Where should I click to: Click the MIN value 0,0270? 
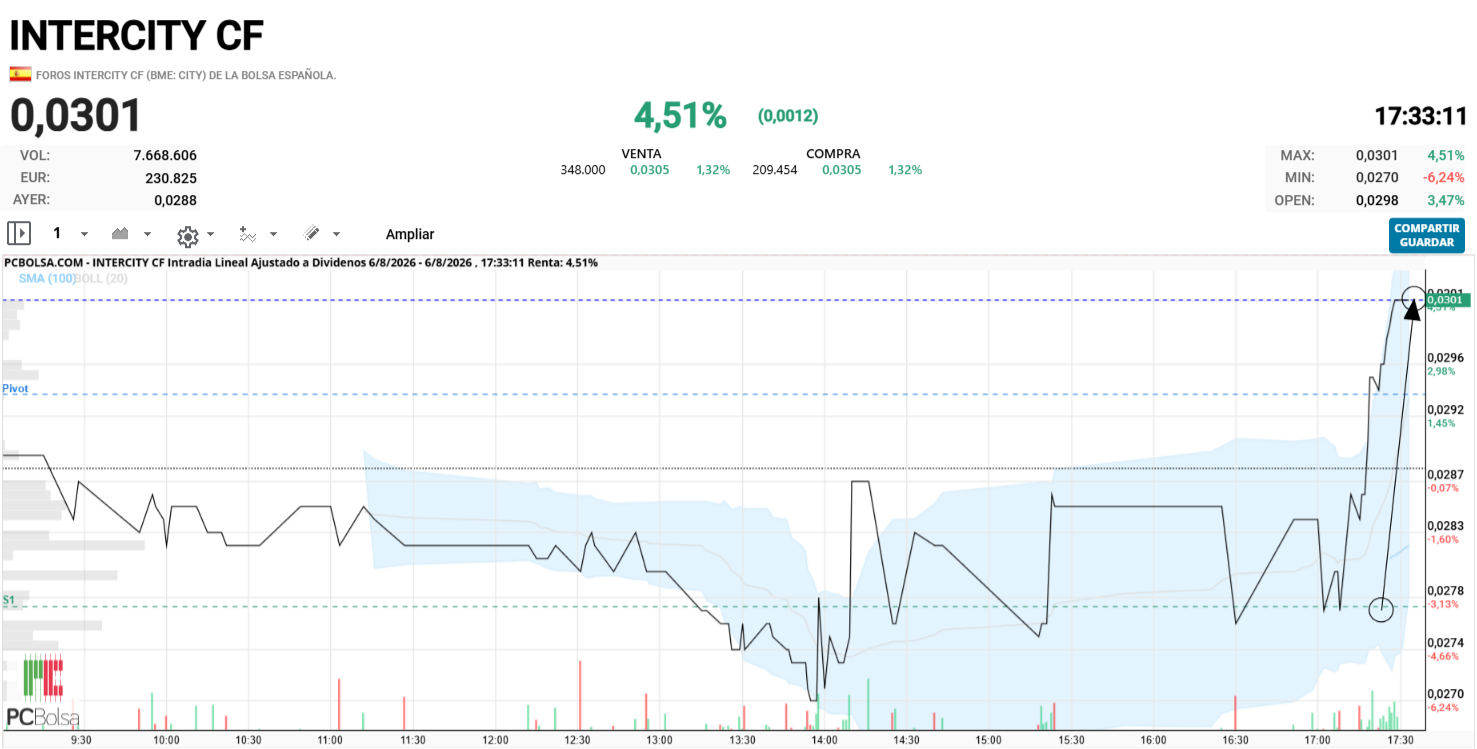tap(1376, 178)
